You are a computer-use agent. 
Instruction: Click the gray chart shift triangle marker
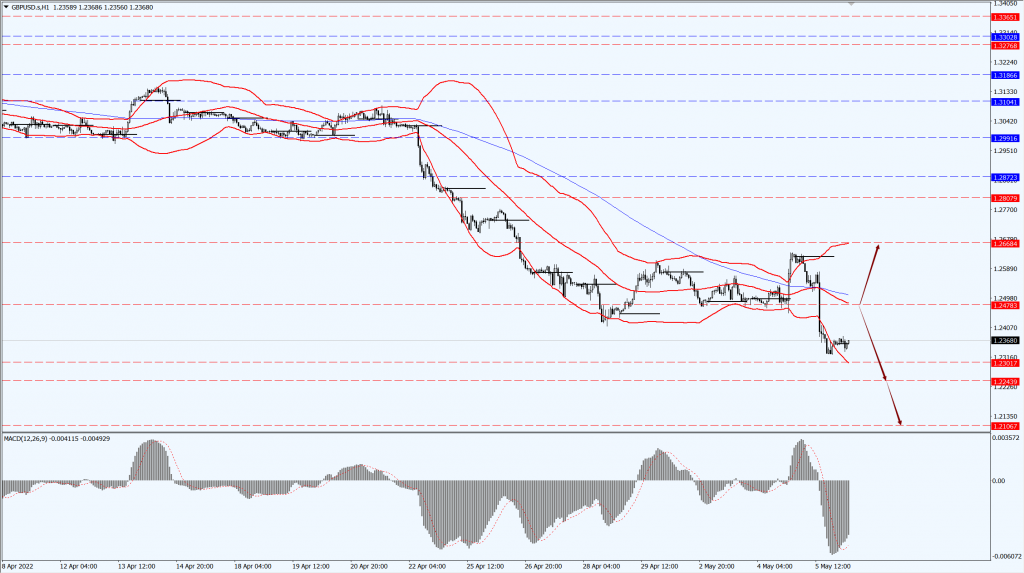coord(852,4)
